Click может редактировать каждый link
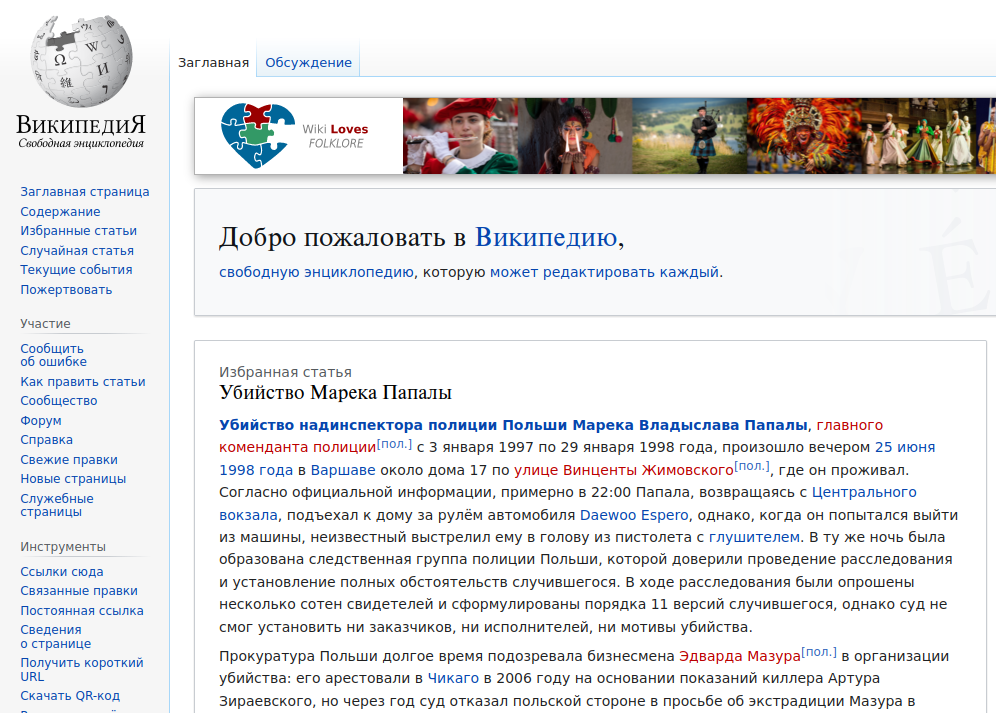The height and width of the screenshot is (713, 996). click(604, 272)
